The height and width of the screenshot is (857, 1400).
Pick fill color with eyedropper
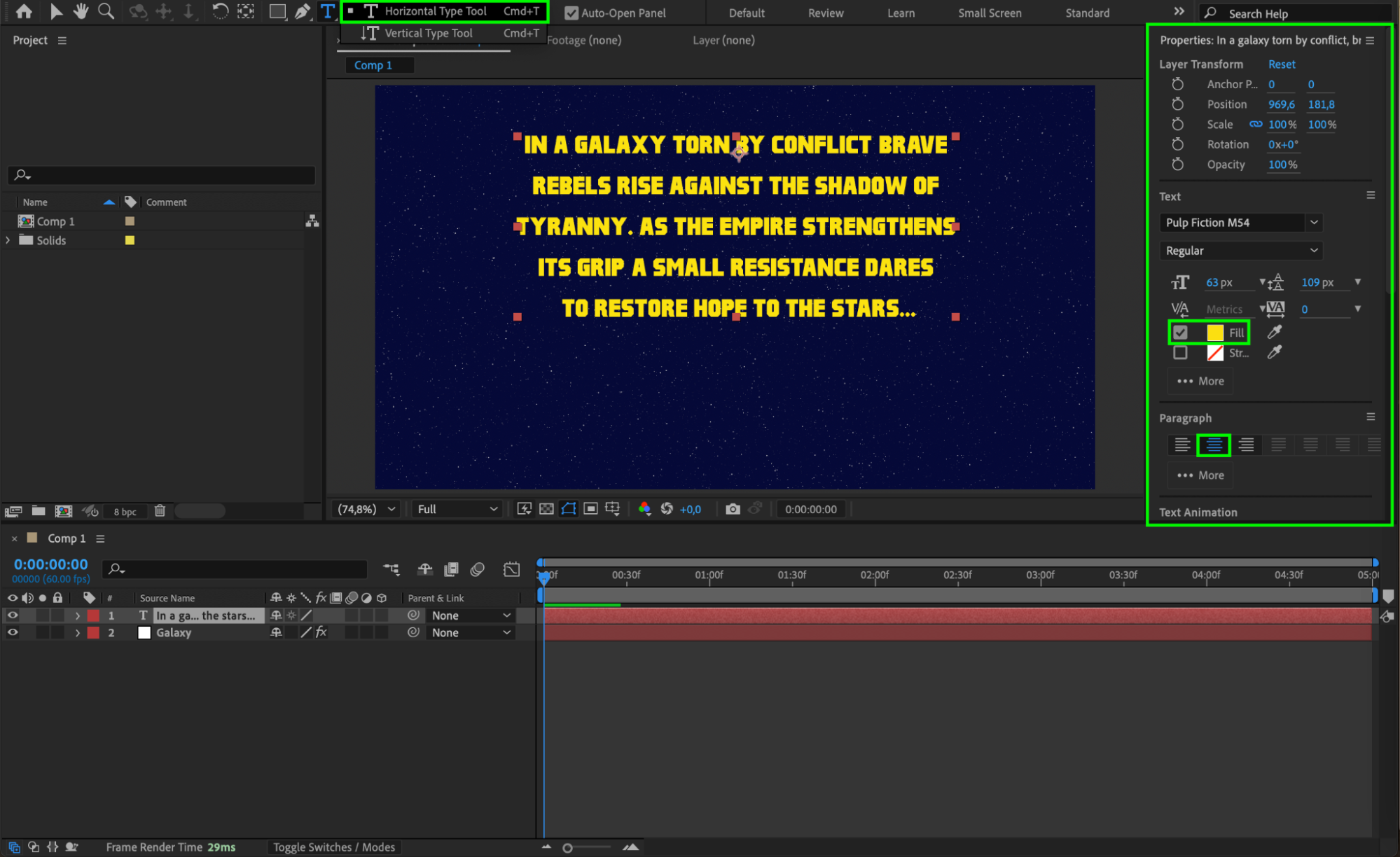pyautogui.click(x=1275, y=332)
